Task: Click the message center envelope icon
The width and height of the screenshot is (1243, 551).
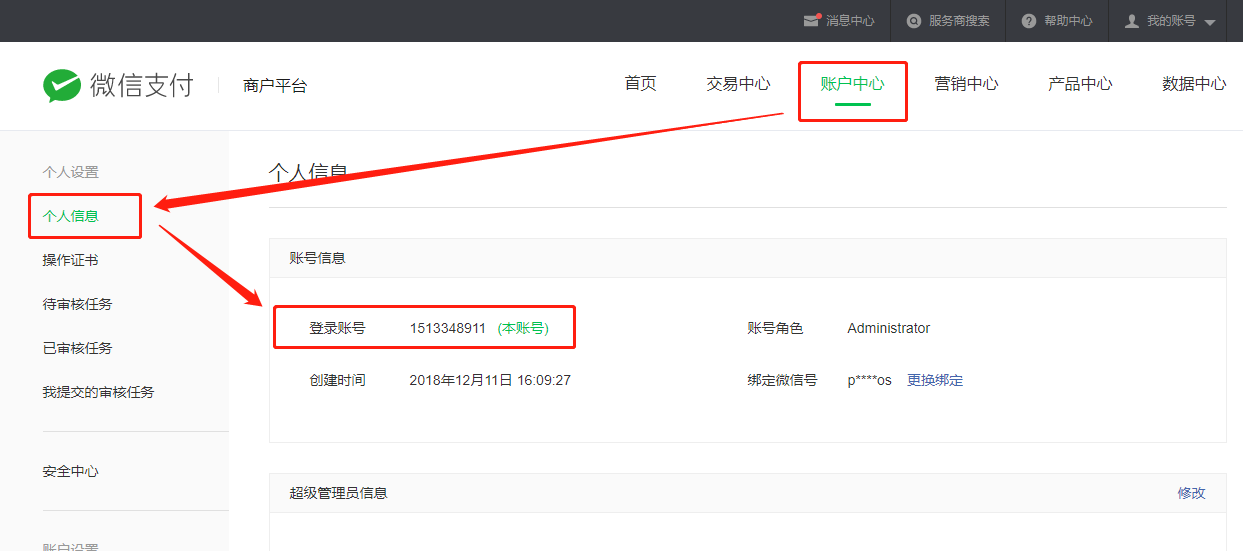Action: (812, 21)
